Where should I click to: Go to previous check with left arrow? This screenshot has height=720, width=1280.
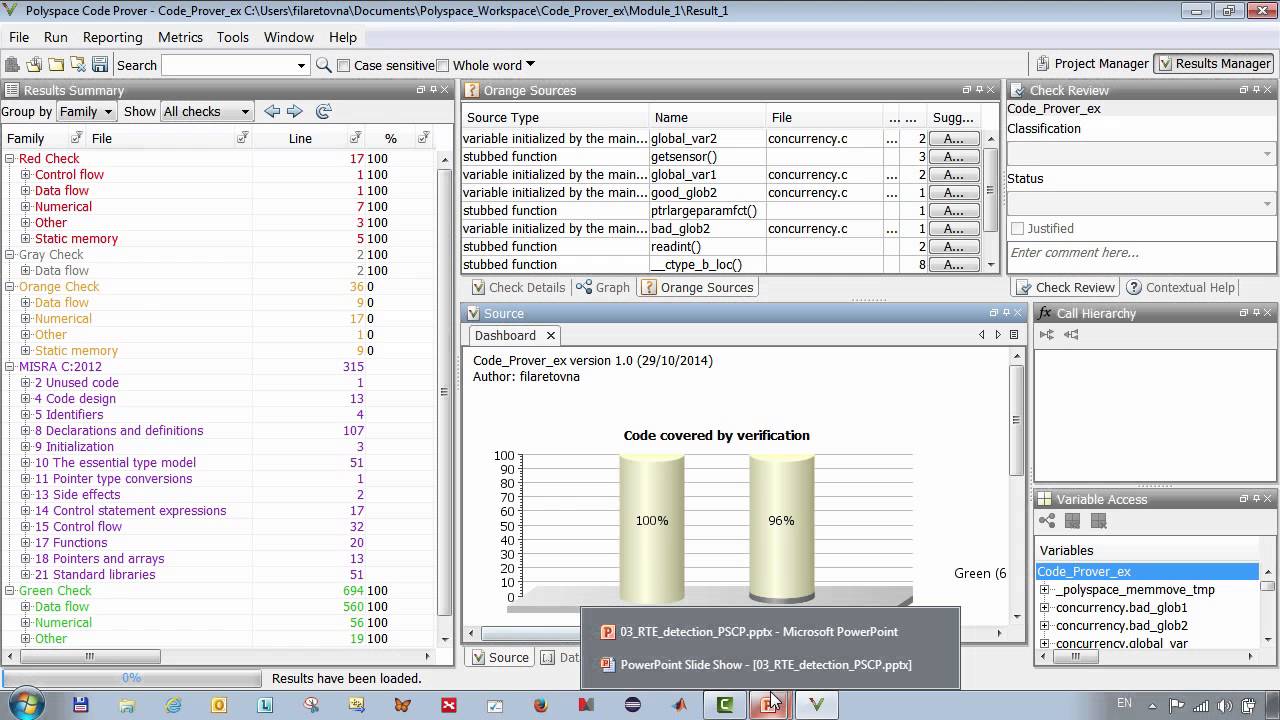(272, 111)
